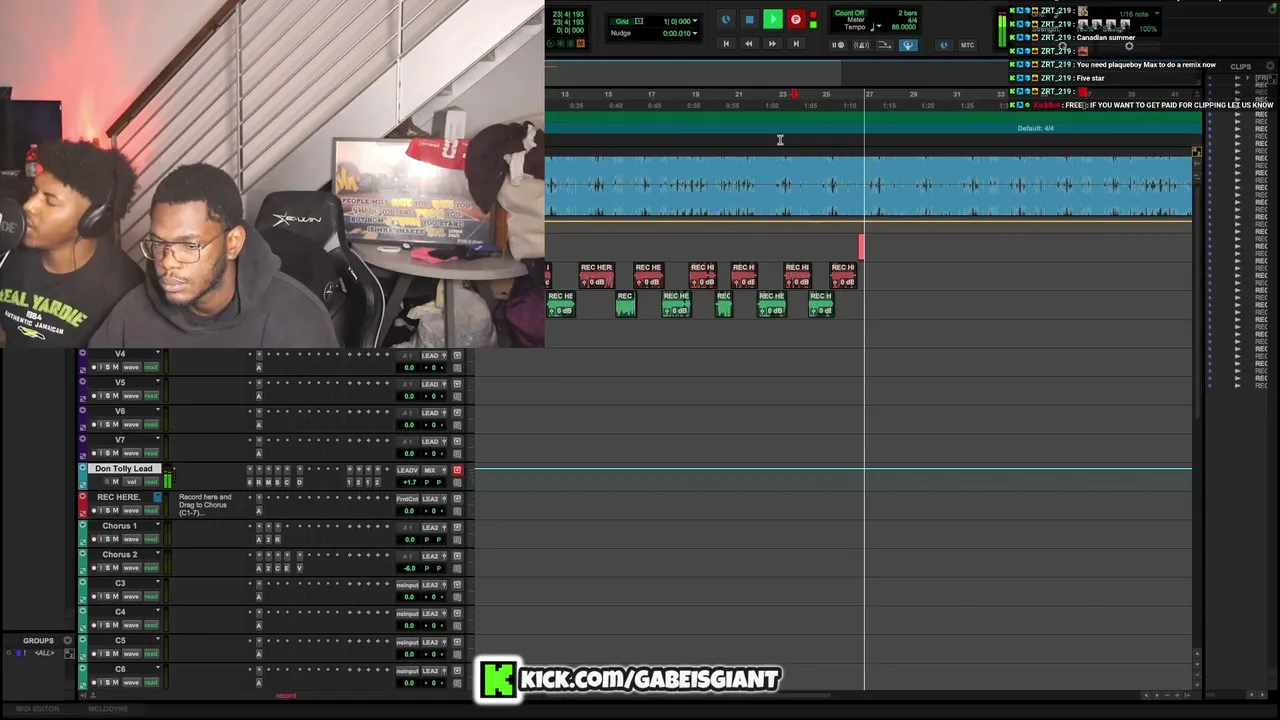Image resolution: width=1280 pixels, height=720 pixels.
Task: Click the Chorus 2 volume value -6.0
Action: (x=409, y=568)
